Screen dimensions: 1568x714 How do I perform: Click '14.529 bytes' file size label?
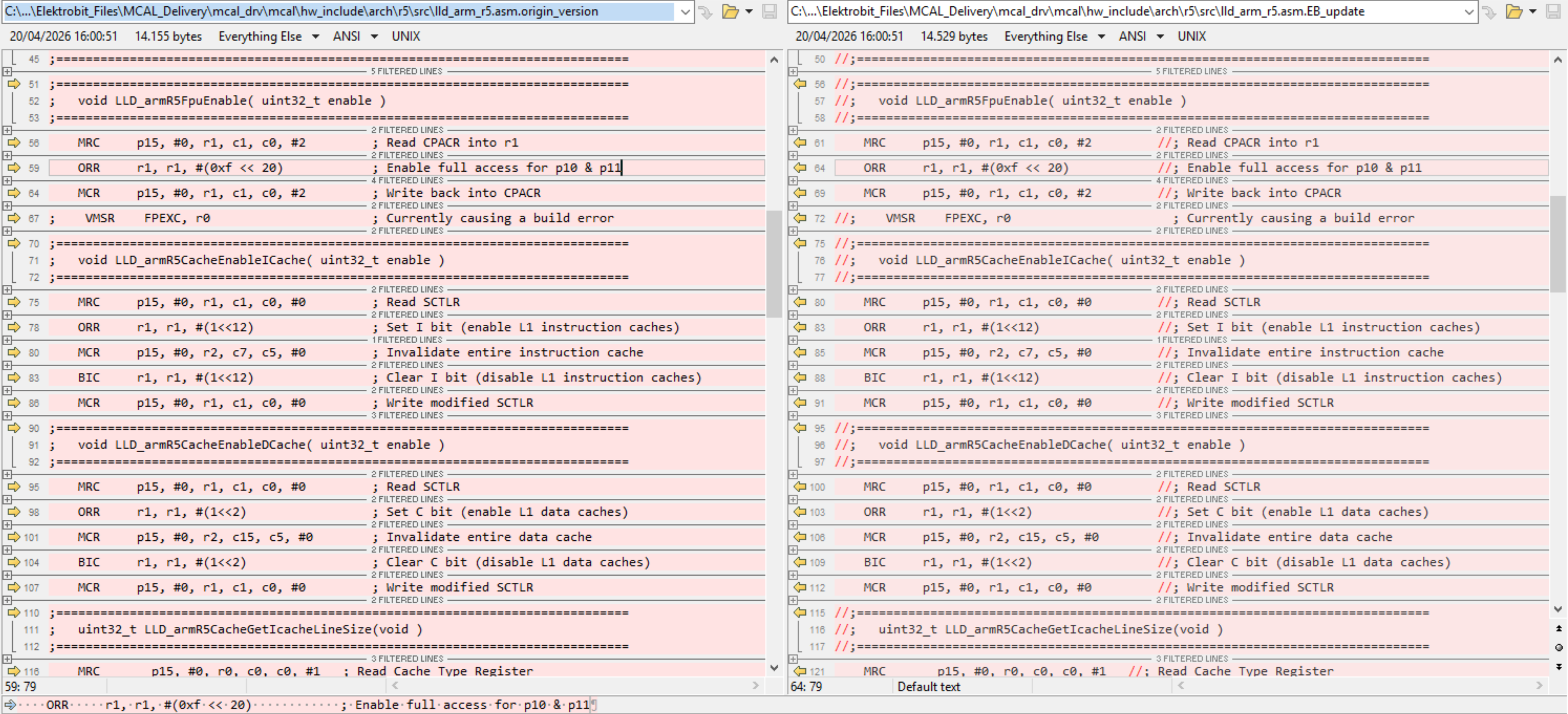[x=954, y=36]
